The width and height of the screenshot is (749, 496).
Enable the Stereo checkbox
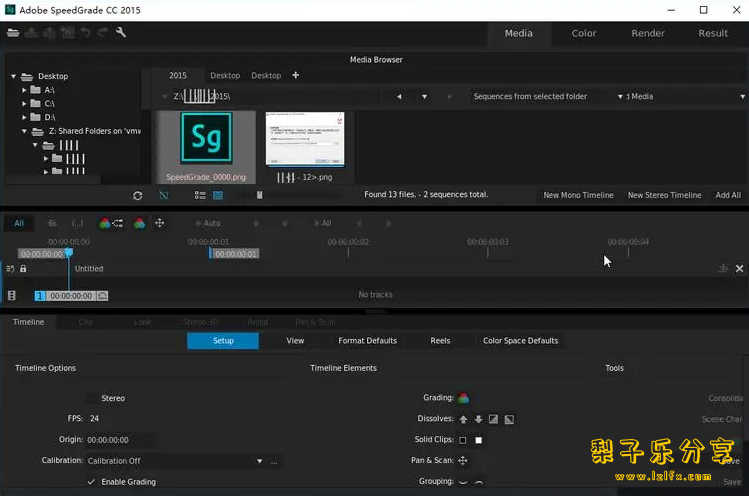coord(91,398)
